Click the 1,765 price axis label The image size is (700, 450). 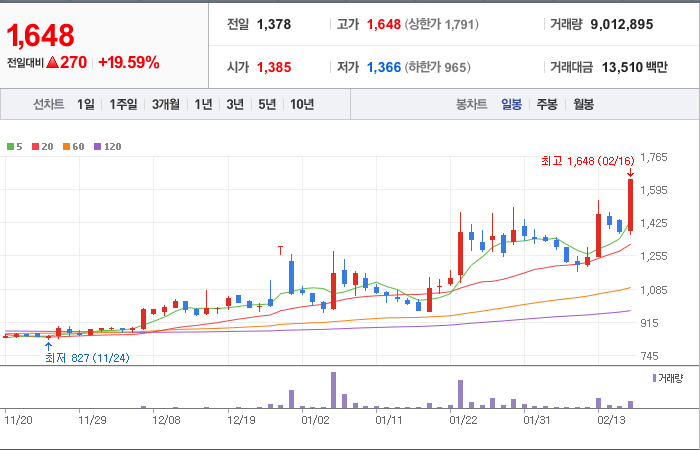654,157
